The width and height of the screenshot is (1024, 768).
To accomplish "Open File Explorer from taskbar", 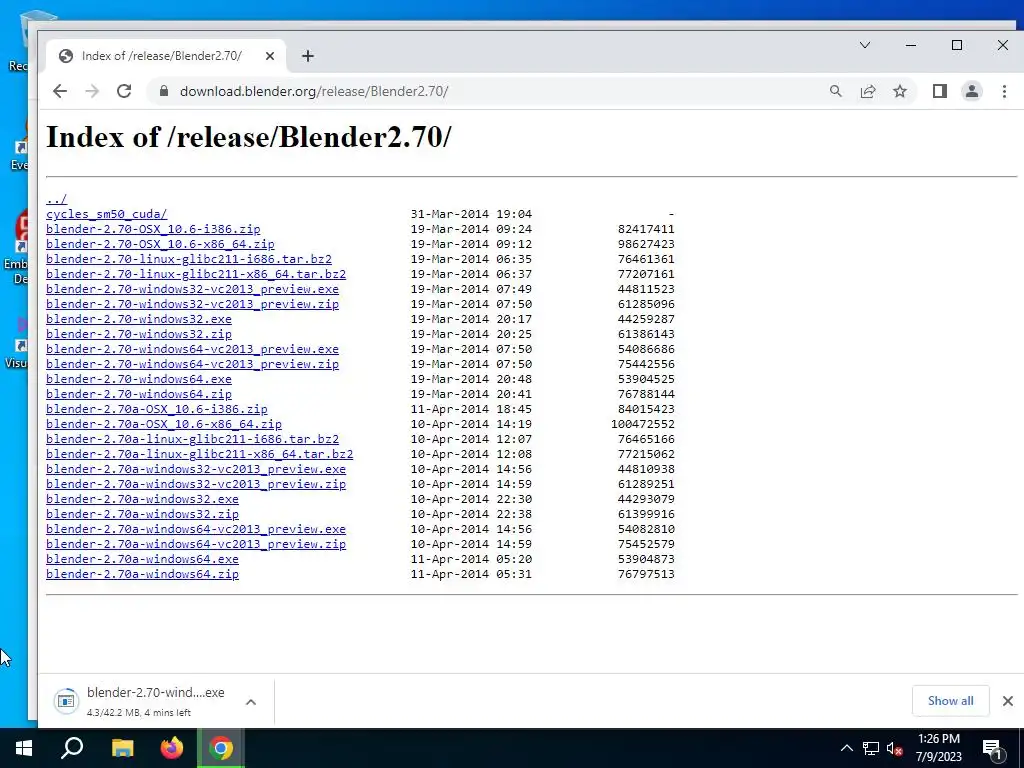I will tap(122, 748).
